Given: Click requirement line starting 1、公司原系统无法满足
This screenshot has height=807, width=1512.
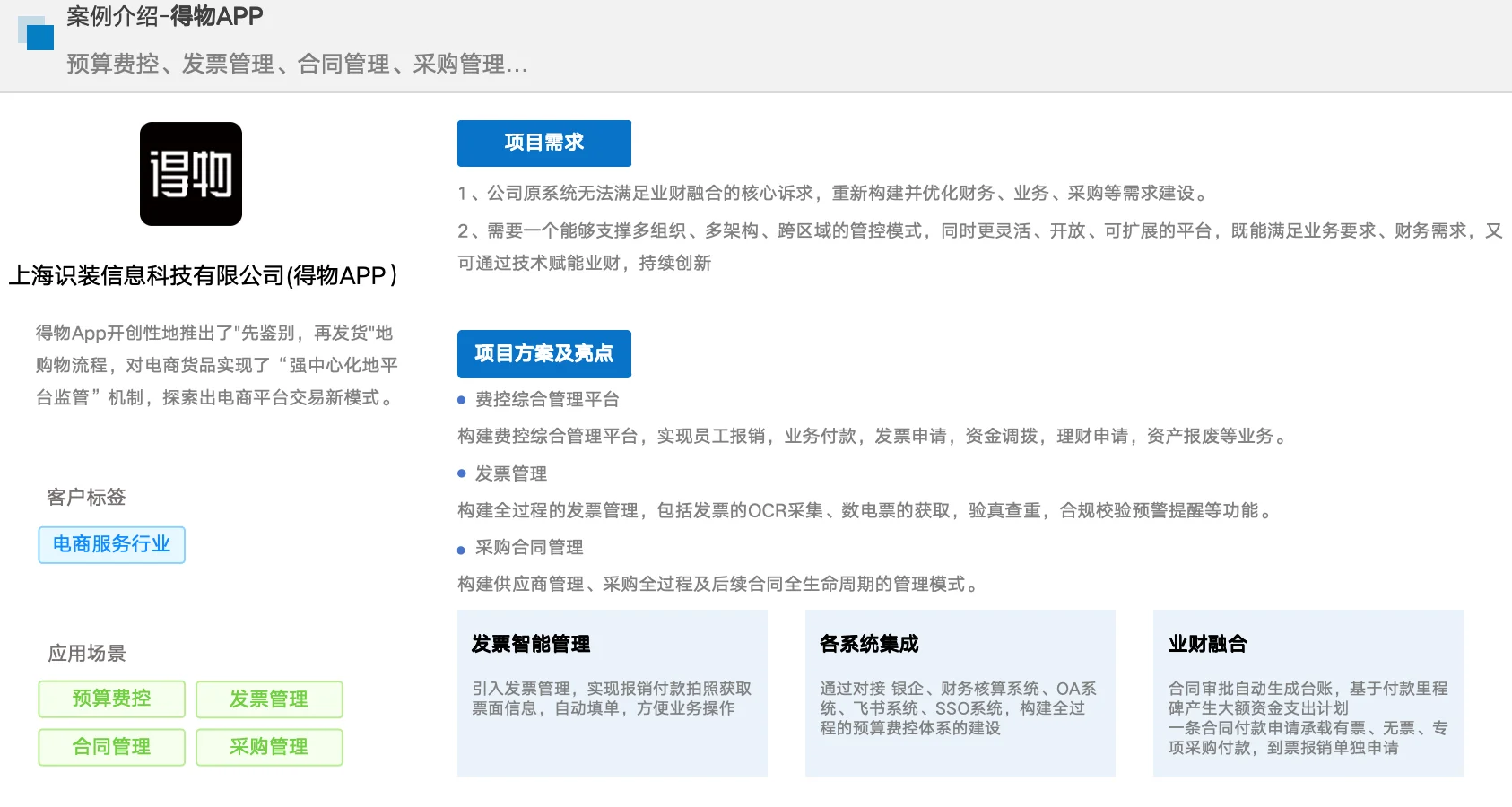Looking at the screenshot, I should [x=835, y=194].
